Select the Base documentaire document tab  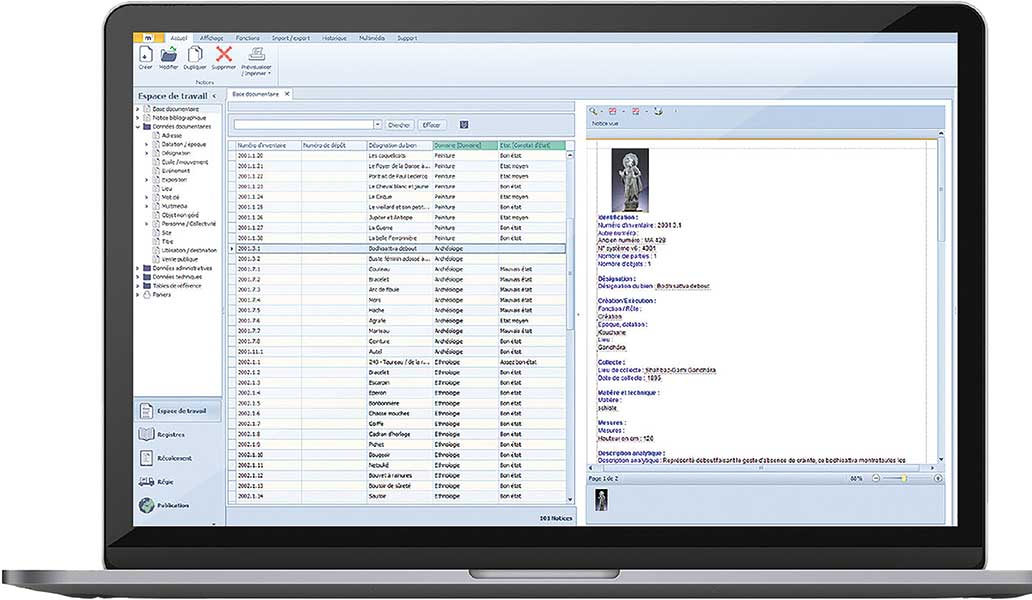(x=255, y=94)
